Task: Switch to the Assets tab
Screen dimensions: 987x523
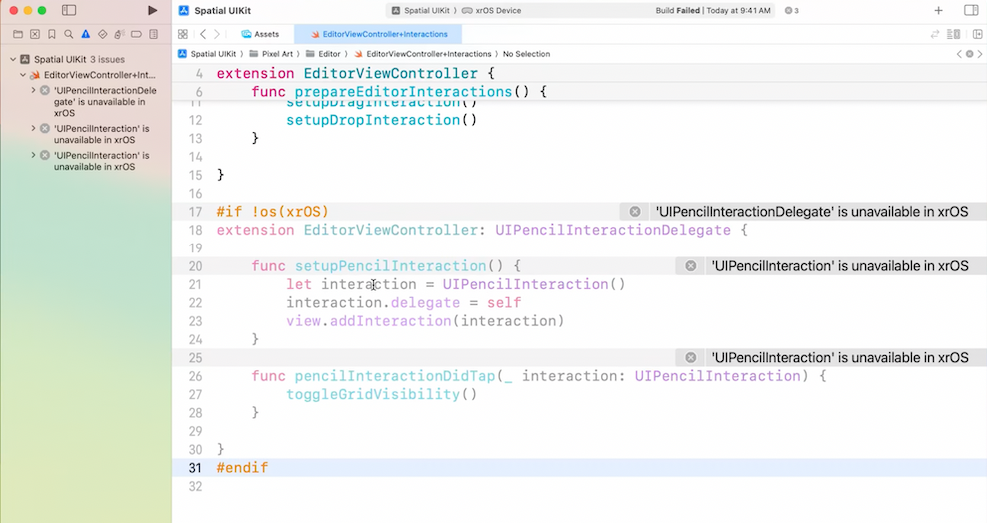Action: coord(261,34)
